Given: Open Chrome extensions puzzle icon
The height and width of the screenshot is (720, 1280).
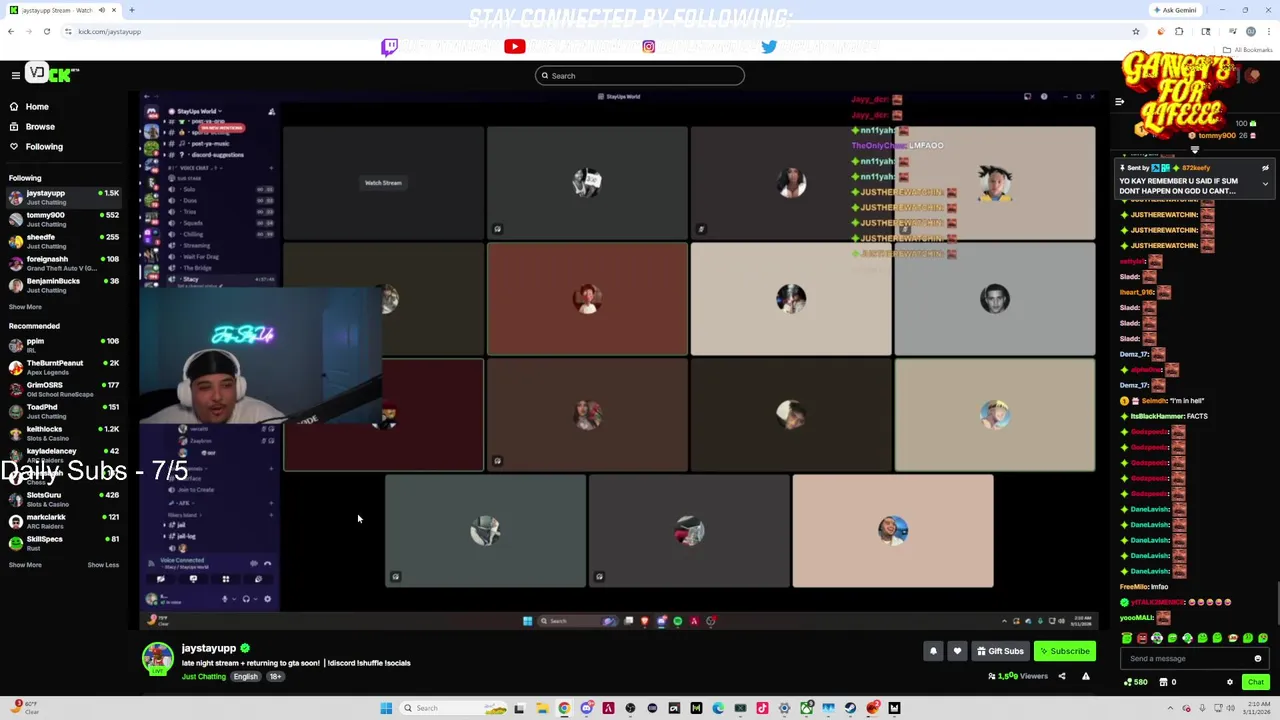Looking at the screenshot, I should click(1179, 31).
